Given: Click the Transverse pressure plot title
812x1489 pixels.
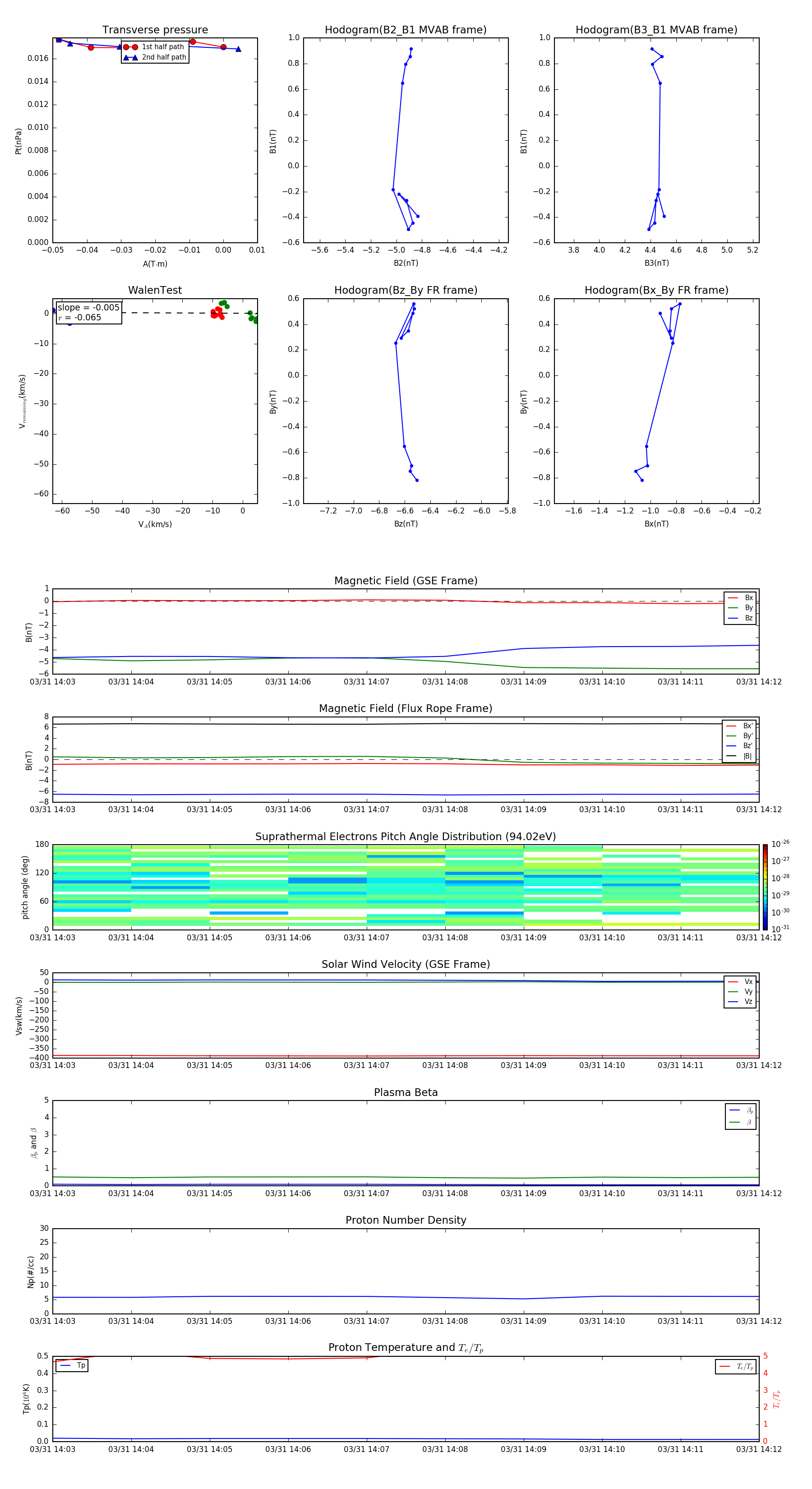Looking at the screenshot, I should (x=155, y=30).
